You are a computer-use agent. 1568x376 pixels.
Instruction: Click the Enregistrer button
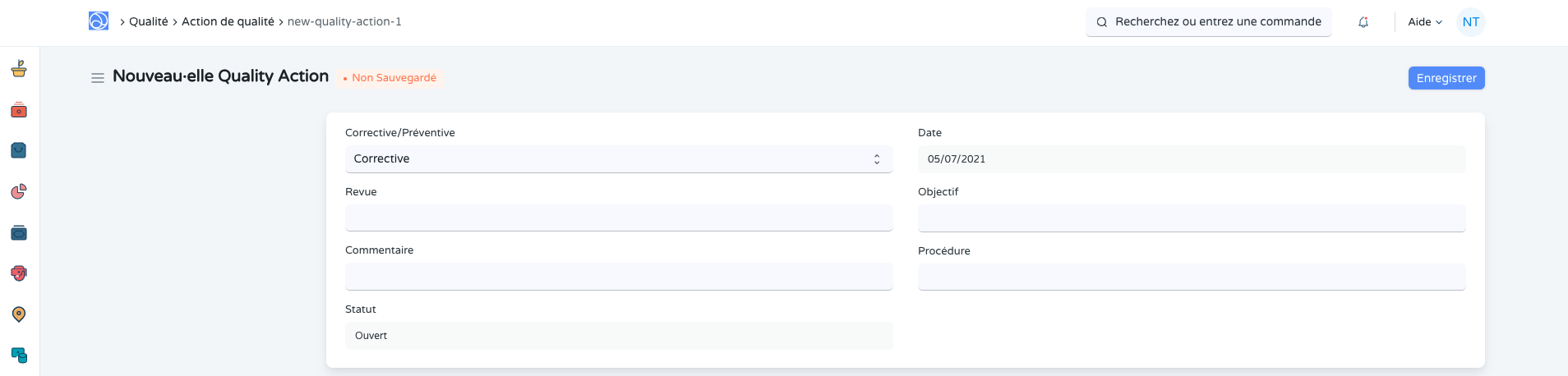1446,78
